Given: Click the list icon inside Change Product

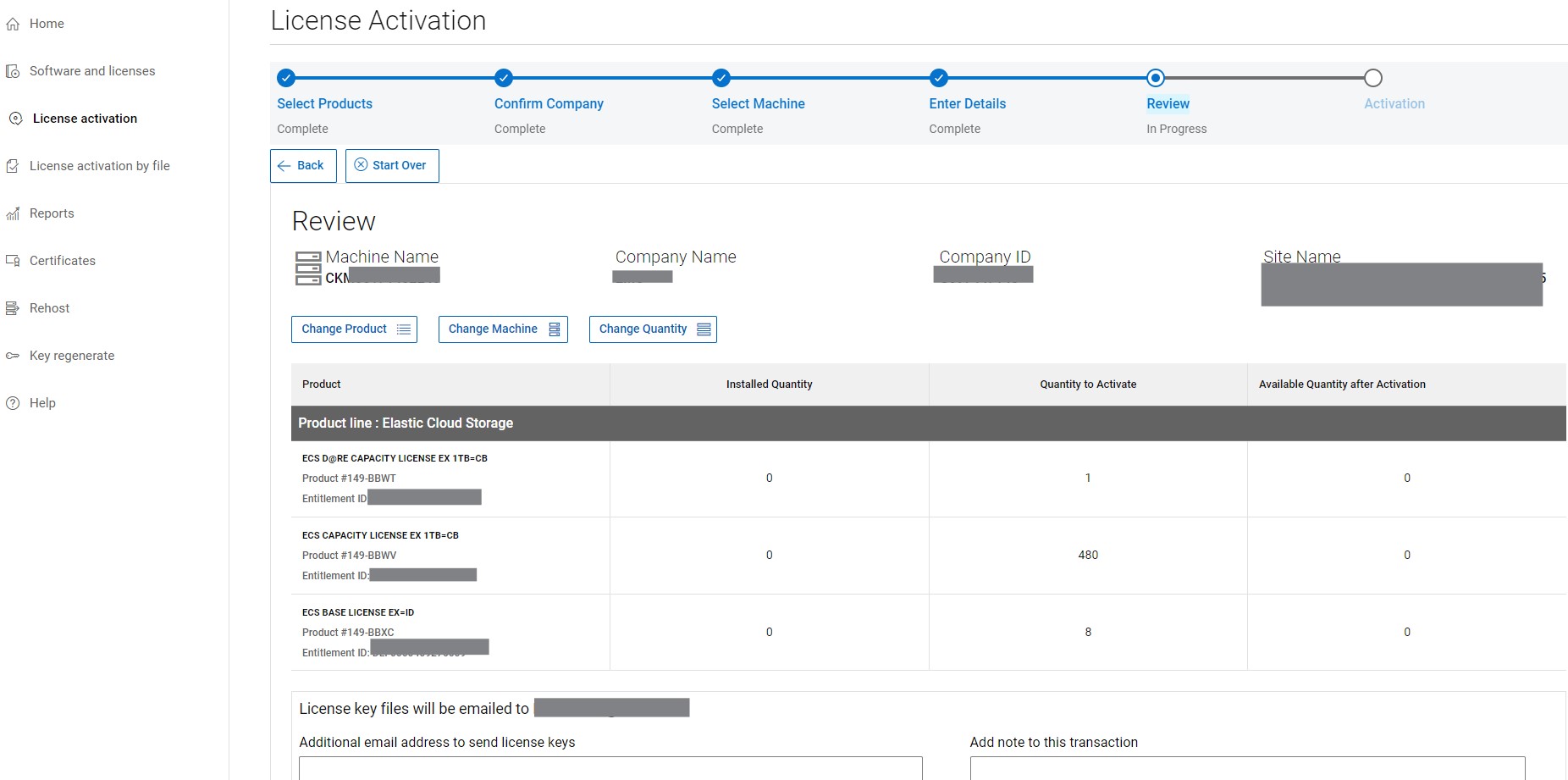Looking at the screenshot, I should click(404, 329).
